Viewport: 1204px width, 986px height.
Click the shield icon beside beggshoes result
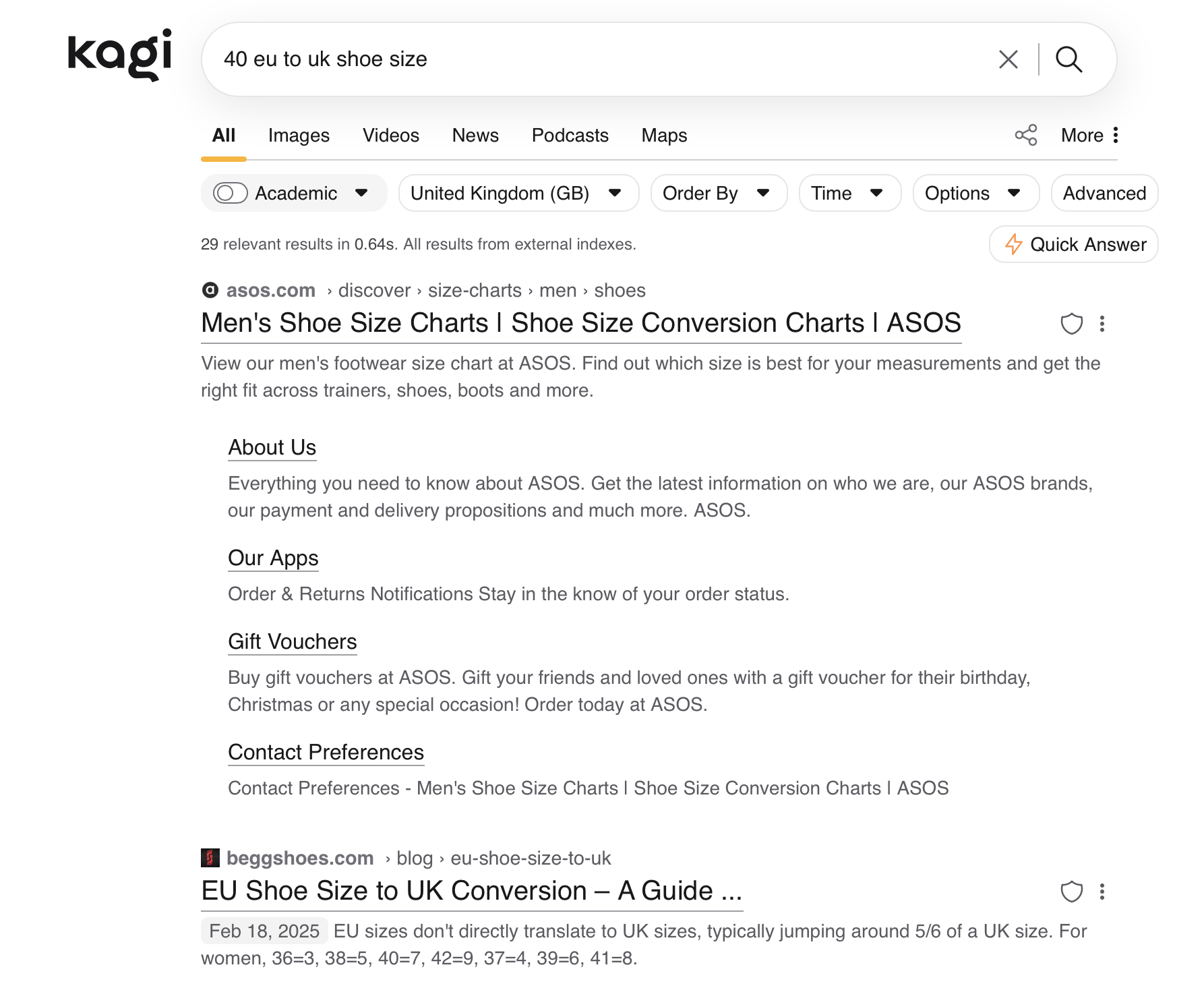tap(1071, 892)
